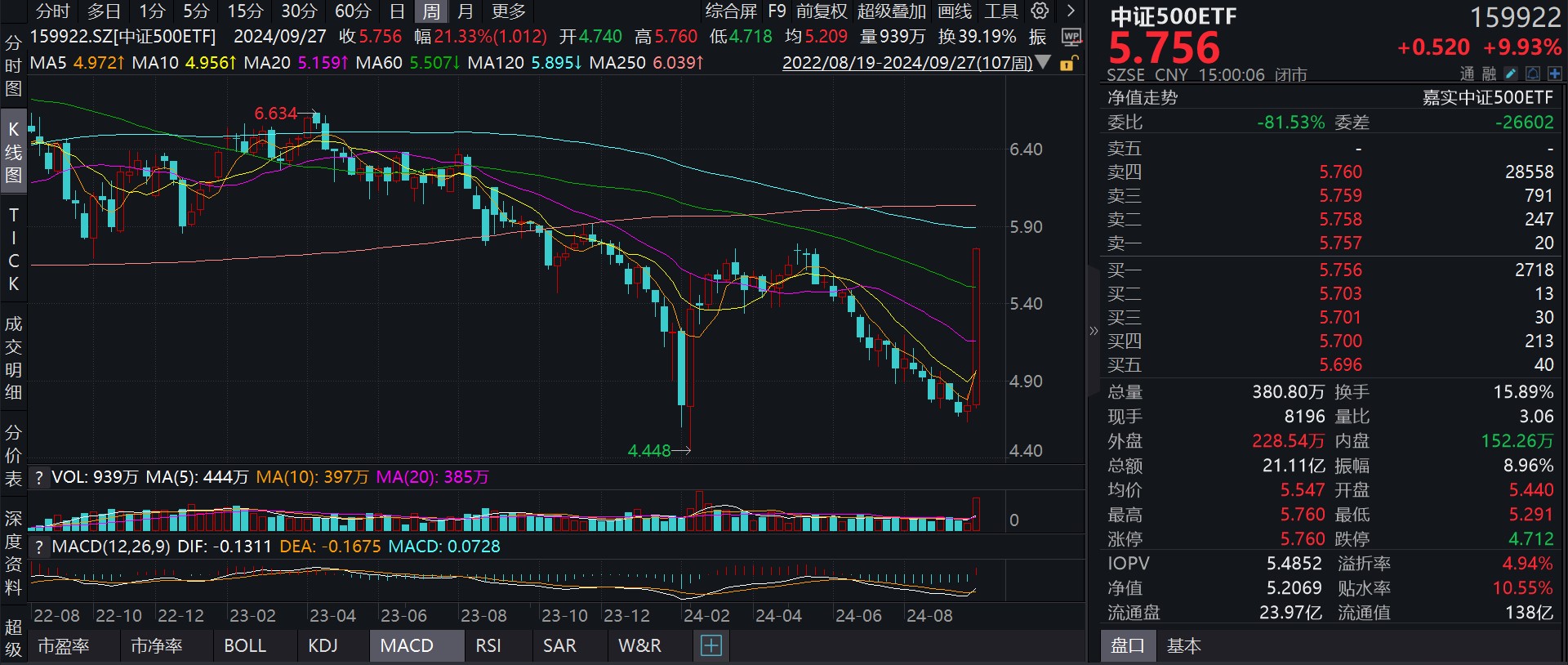Image resolution: width=1568 pixels, height=665 pixels.
Task: Click the 卖四 5.760 ask price
Action: tap(1341, 172)
